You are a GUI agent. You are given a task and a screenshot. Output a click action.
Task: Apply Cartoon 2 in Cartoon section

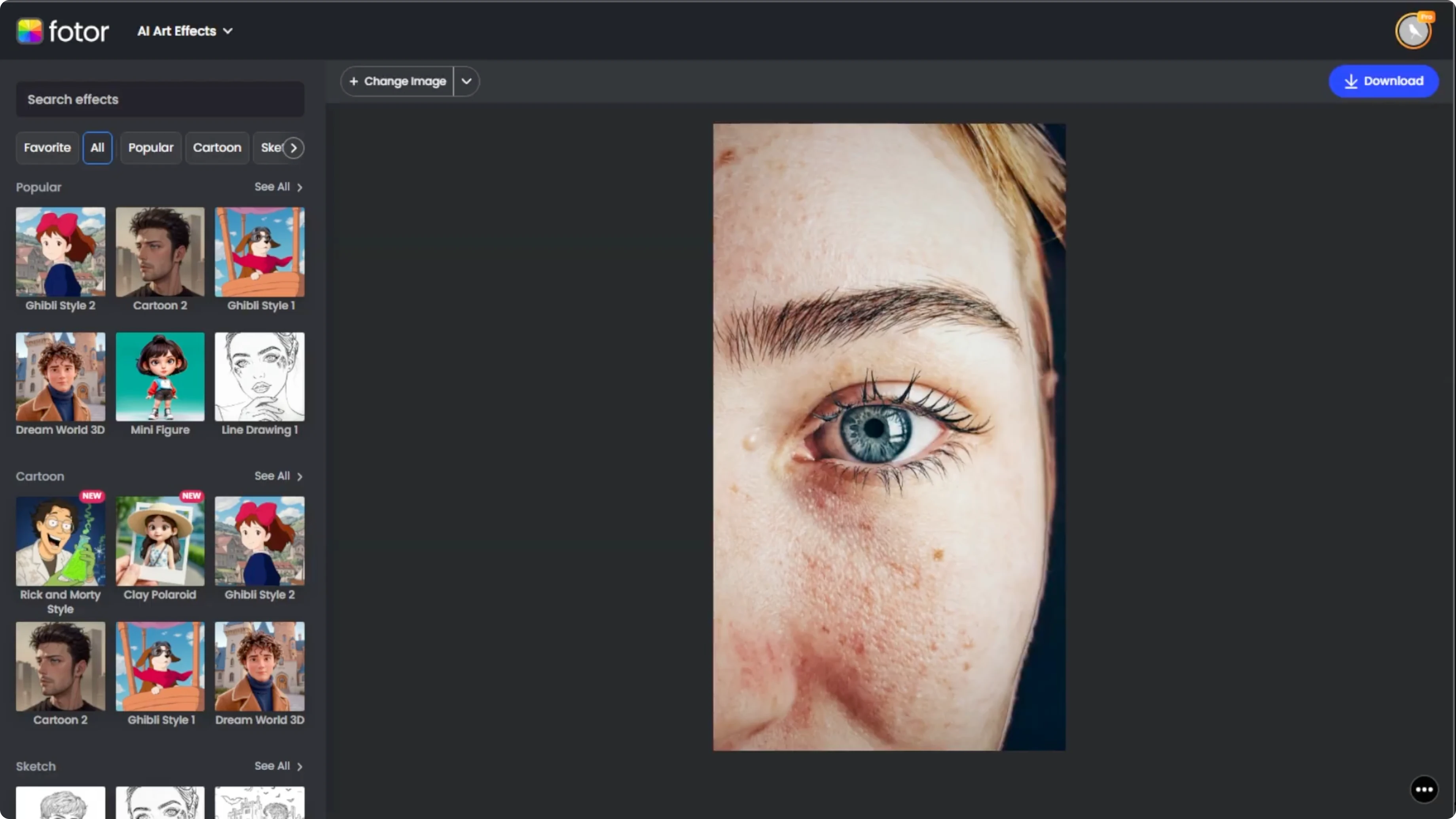point(61,666)
